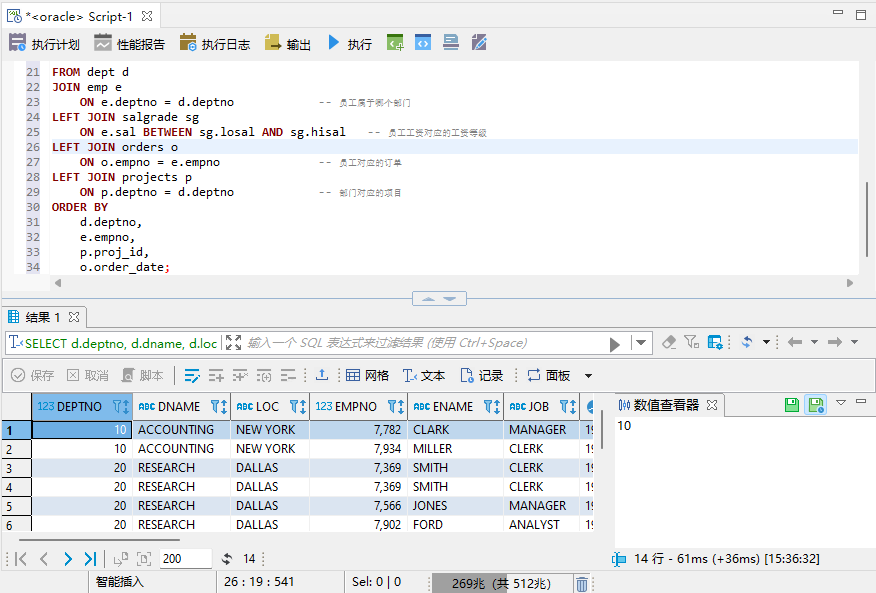Toggle the 面板 panels view

click(x=548, y=375)
